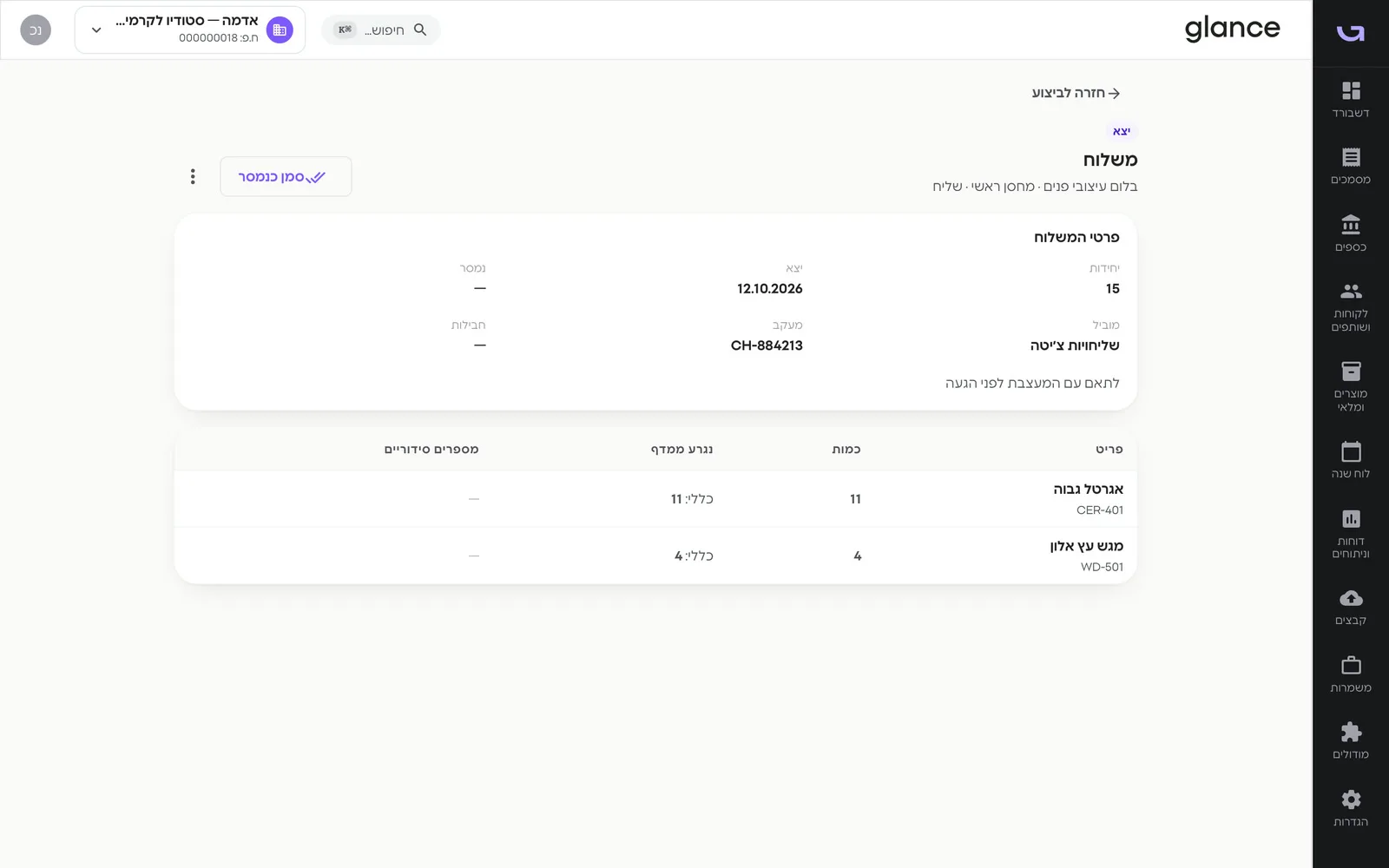Click the פרטי המשלוח card heading

(x=1076, y=237)
